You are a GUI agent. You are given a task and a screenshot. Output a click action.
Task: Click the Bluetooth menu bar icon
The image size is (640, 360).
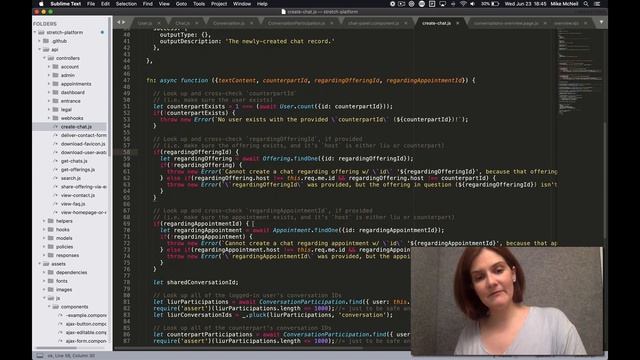(453, 4)
